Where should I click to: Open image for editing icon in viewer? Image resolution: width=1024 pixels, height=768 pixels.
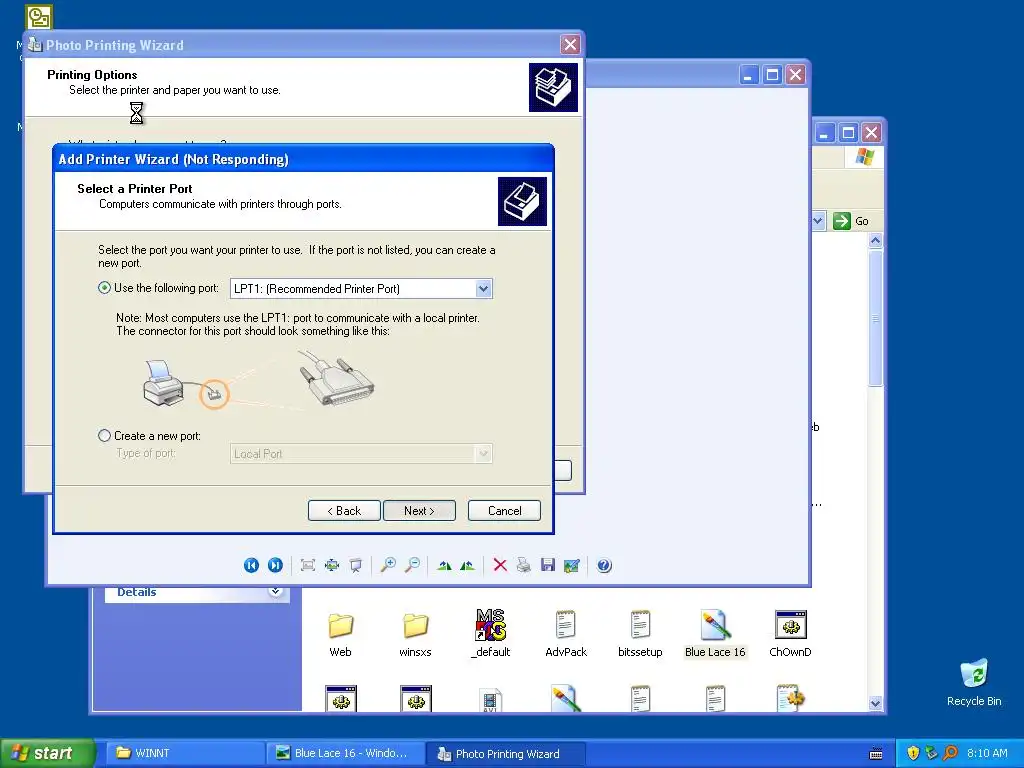pyautogui.click(x=572, y=566)
